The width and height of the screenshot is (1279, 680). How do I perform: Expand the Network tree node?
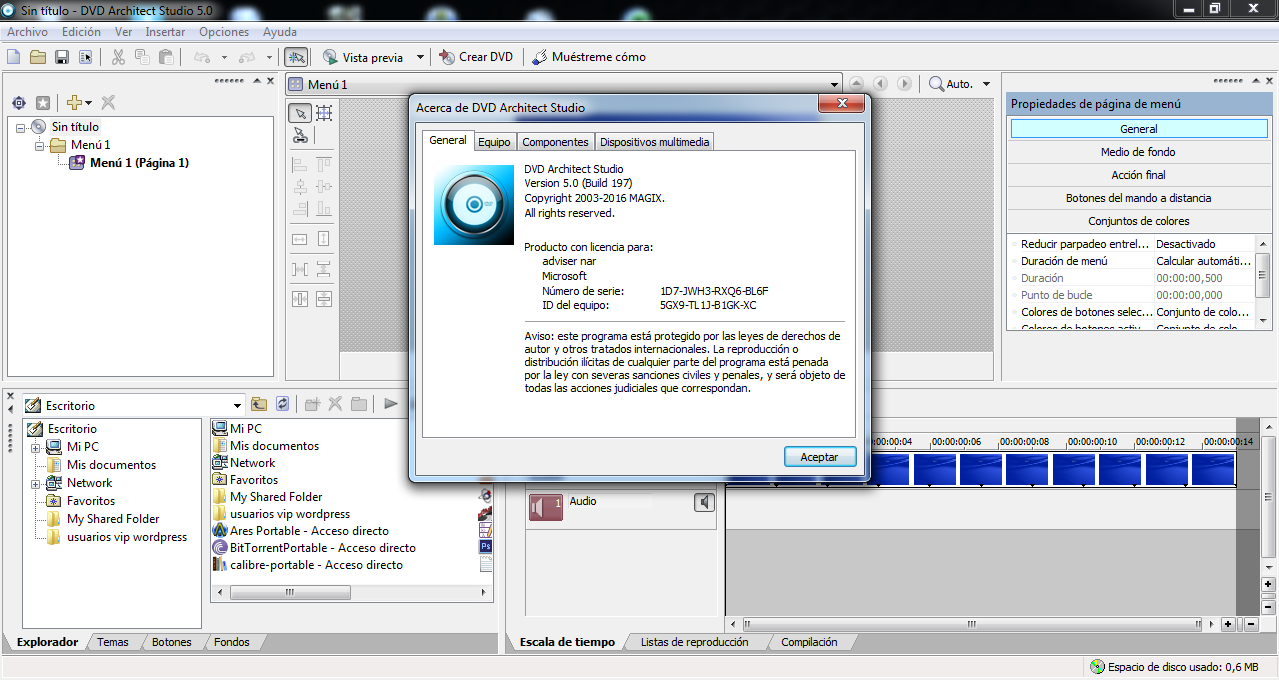click(x=36, y=483)
